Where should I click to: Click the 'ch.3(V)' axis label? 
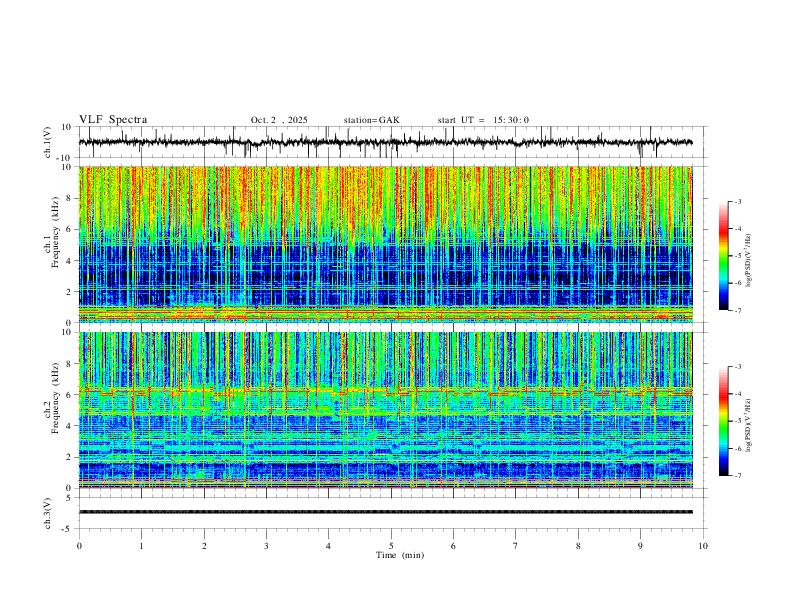click(48, 513)
